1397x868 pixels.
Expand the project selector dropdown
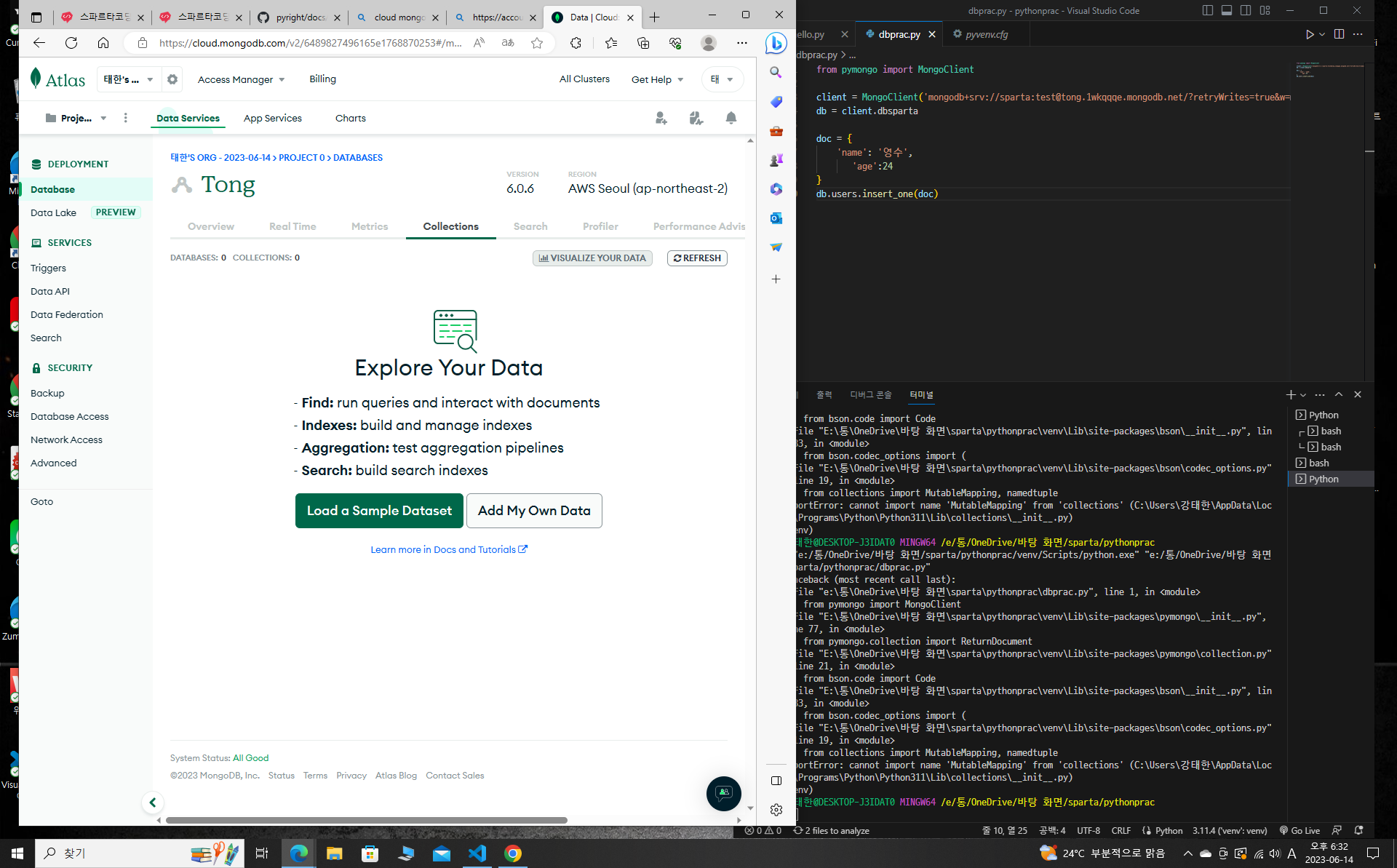(76, 118)
